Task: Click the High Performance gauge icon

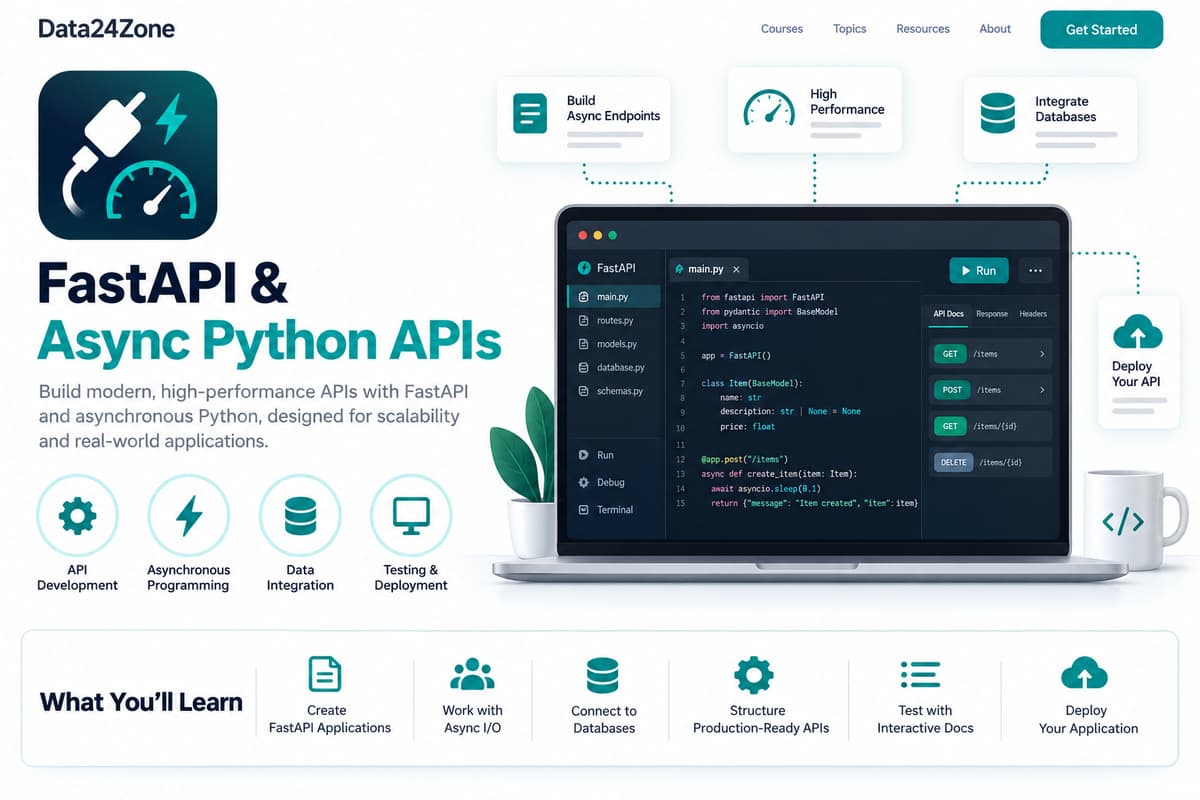Action: 769,108
